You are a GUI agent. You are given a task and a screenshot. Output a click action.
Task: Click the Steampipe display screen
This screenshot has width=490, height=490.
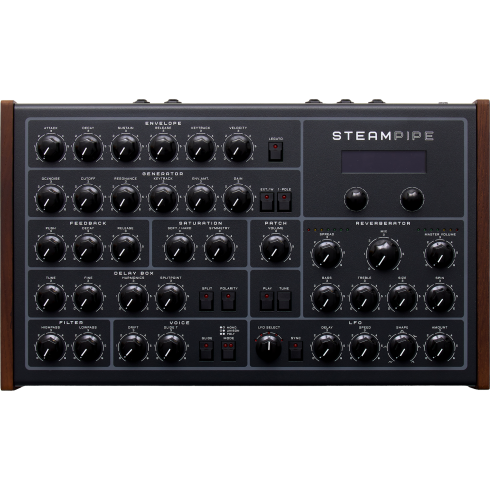click(384, 162)
